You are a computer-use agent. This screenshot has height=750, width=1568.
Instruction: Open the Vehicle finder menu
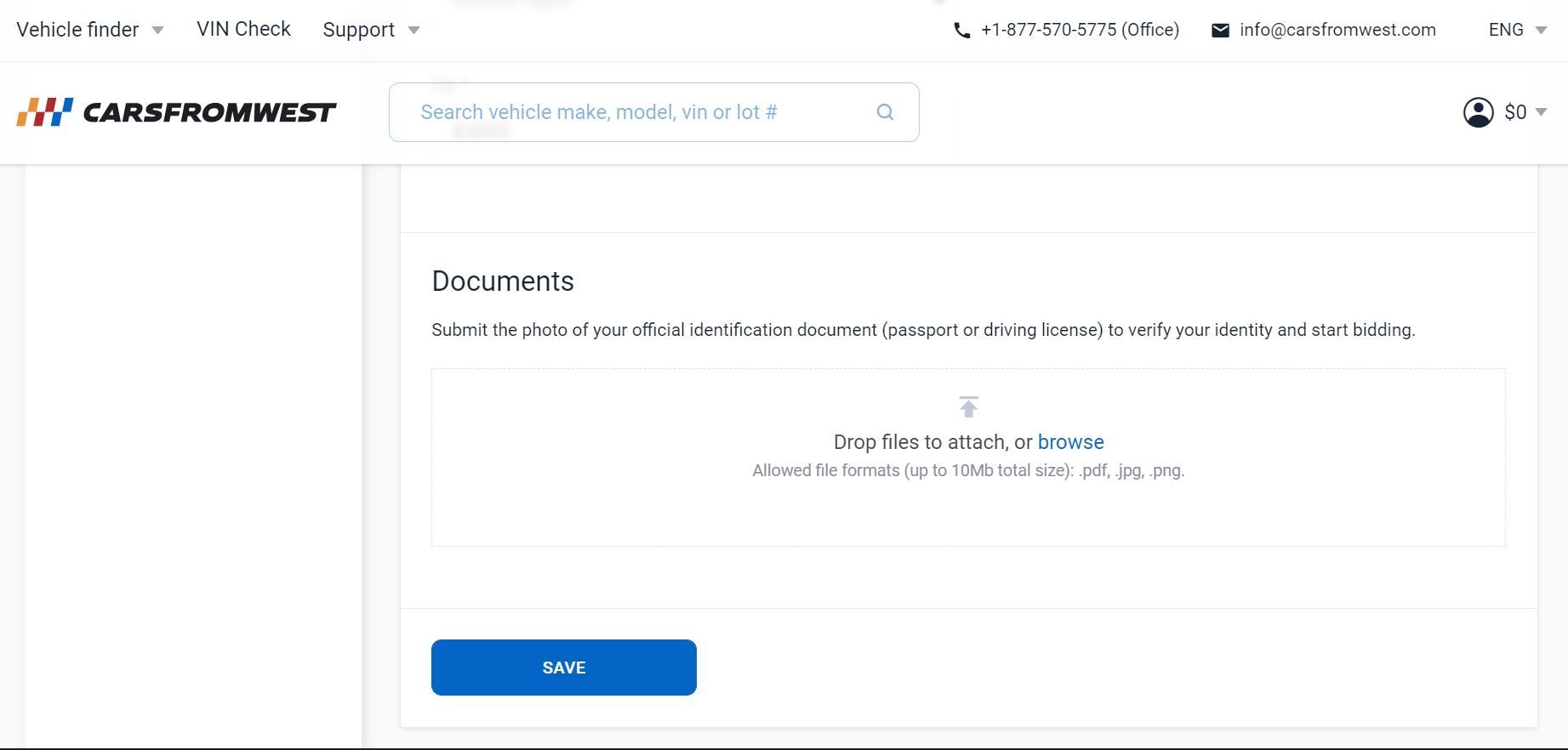coord(77,30)
